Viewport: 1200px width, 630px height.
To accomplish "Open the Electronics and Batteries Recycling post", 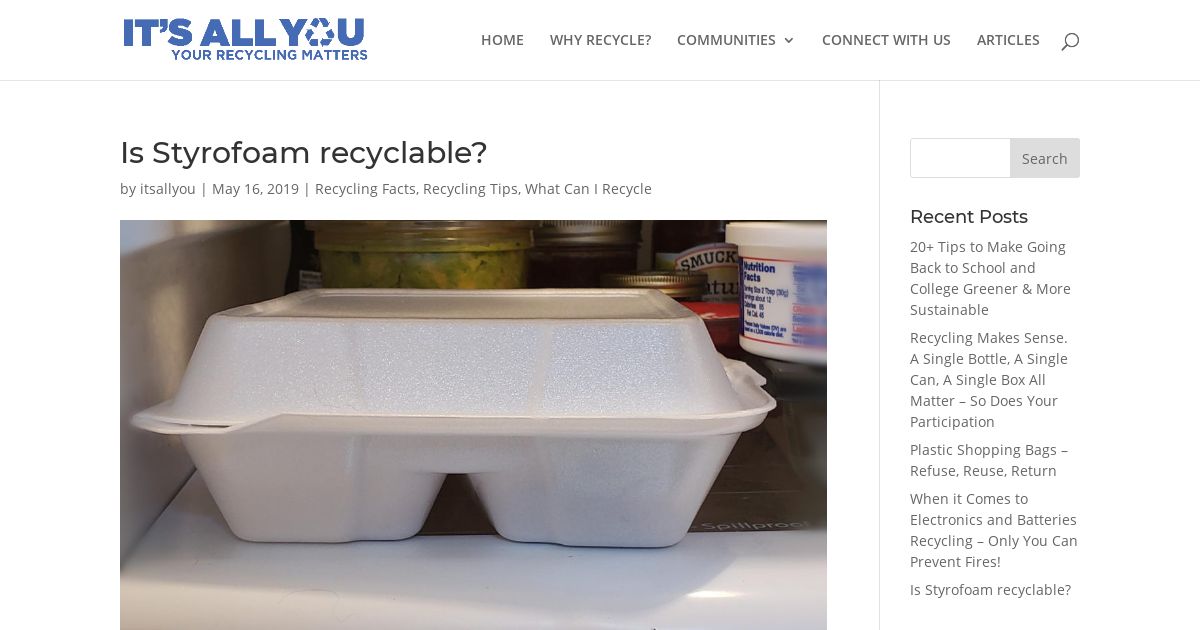I will point(993,530).
